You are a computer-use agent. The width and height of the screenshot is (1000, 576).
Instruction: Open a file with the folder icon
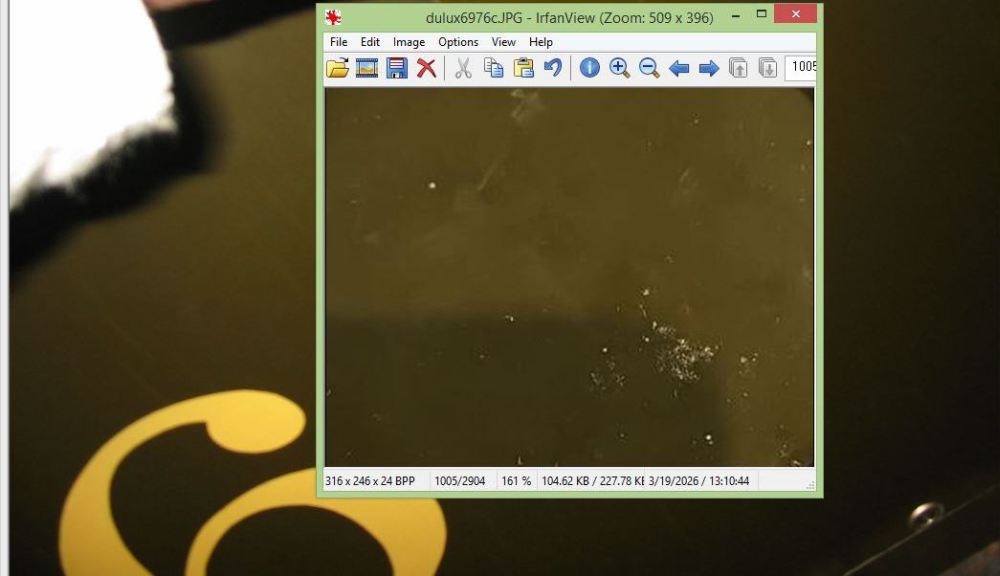tap(337, 68)
